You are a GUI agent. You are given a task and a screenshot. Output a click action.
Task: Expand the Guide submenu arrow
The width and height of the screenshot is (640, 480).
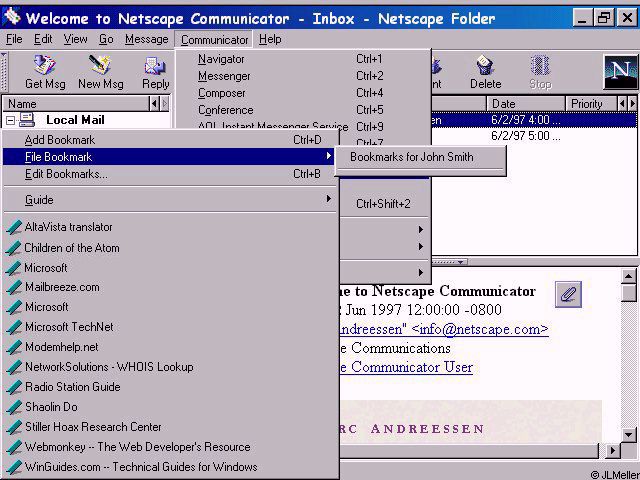329,199
